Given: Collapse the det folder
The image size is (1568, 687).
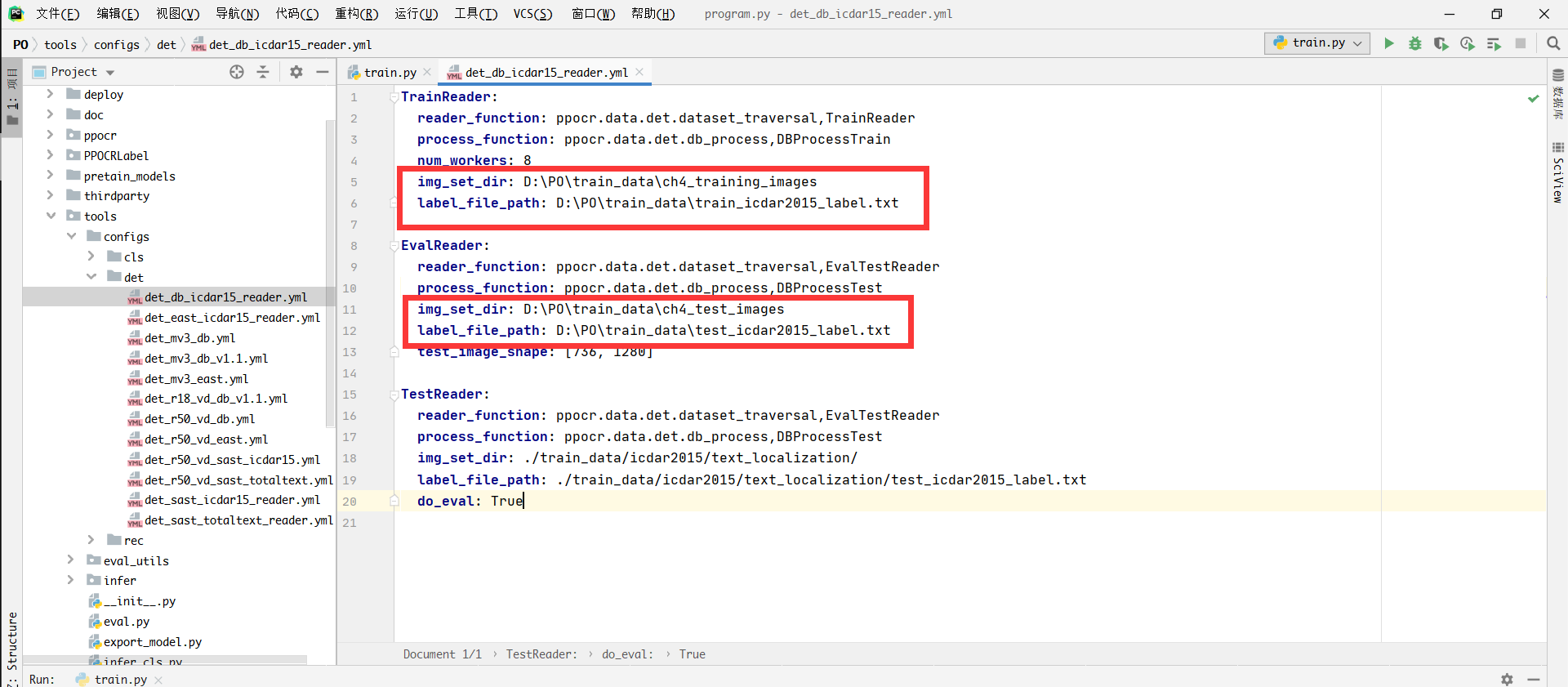Looking at the screenshot, I should click(91, 277).
